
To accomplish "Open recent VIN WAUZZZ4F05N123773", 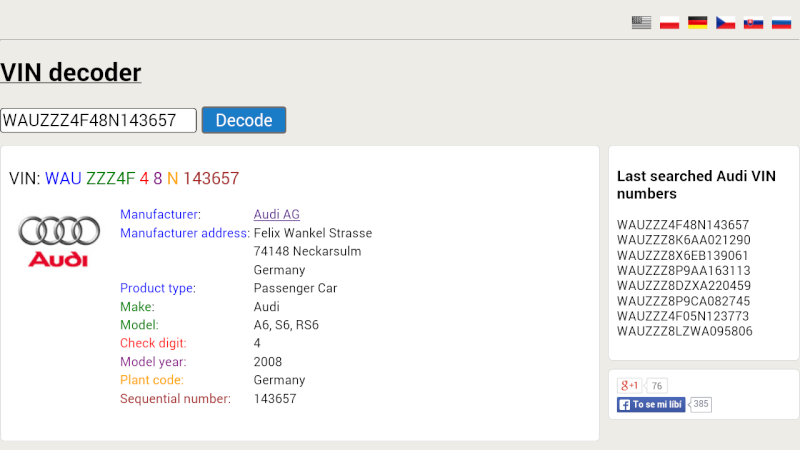I will click(x=683, y=316).
